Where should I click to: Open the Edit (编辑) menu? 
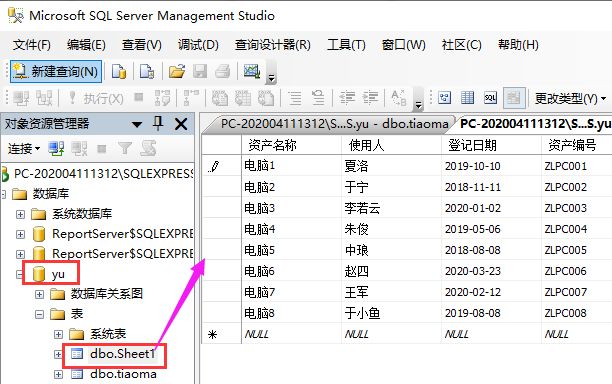point(86,45)
